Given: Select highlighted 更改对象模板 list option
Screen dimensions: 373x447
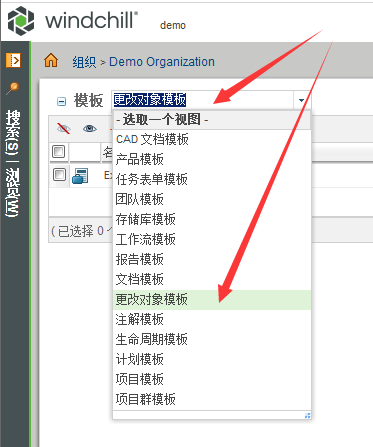Looking at the screenshot, I should (212, 300).
